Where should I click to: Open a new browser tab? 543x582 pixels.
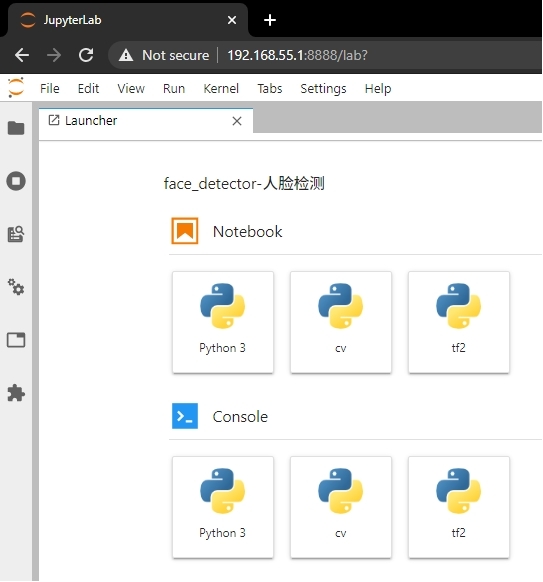[270, 20]
